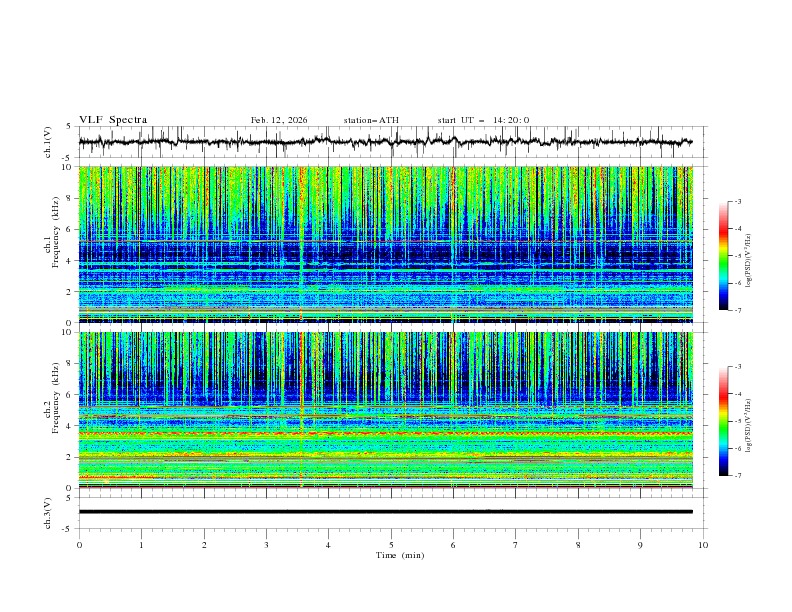
Task: Click the log(PSD) label beside ch.2 colorbar
Action: coord(750,426)
